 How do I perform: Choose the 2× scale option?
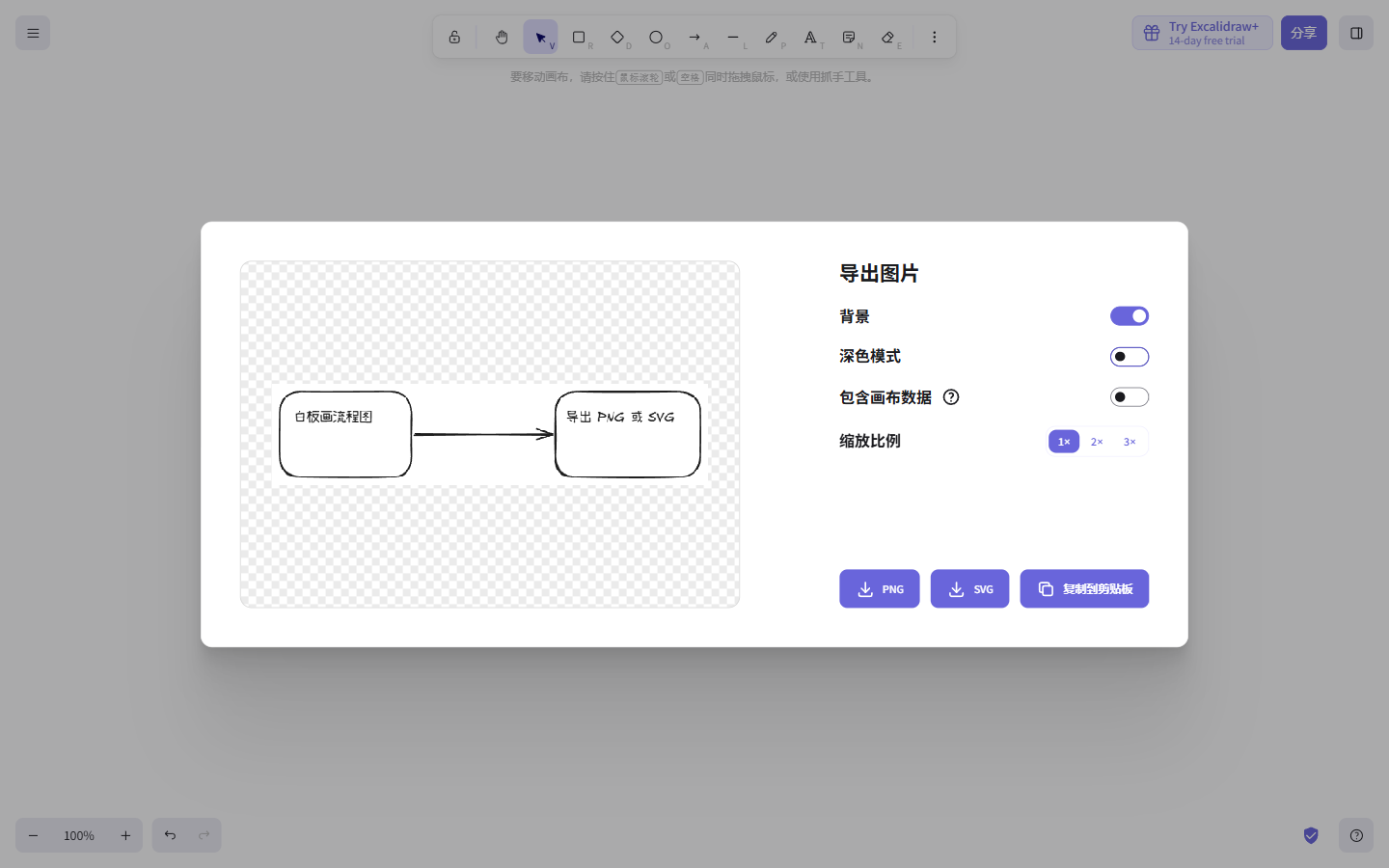(x=1097, y=442)
